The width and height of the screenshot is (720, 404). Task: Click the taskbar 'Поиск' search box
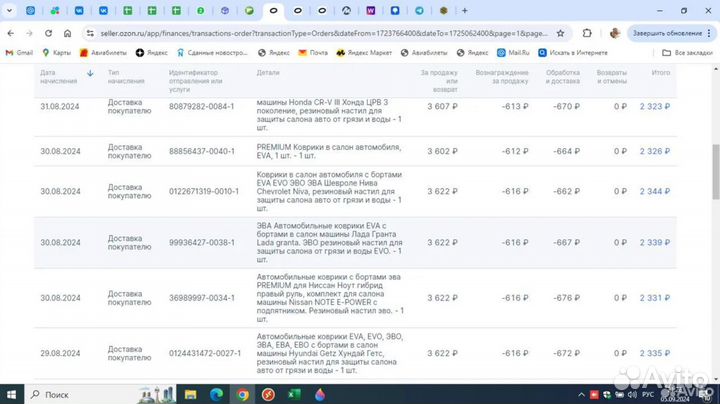click(x=101, y=394)
